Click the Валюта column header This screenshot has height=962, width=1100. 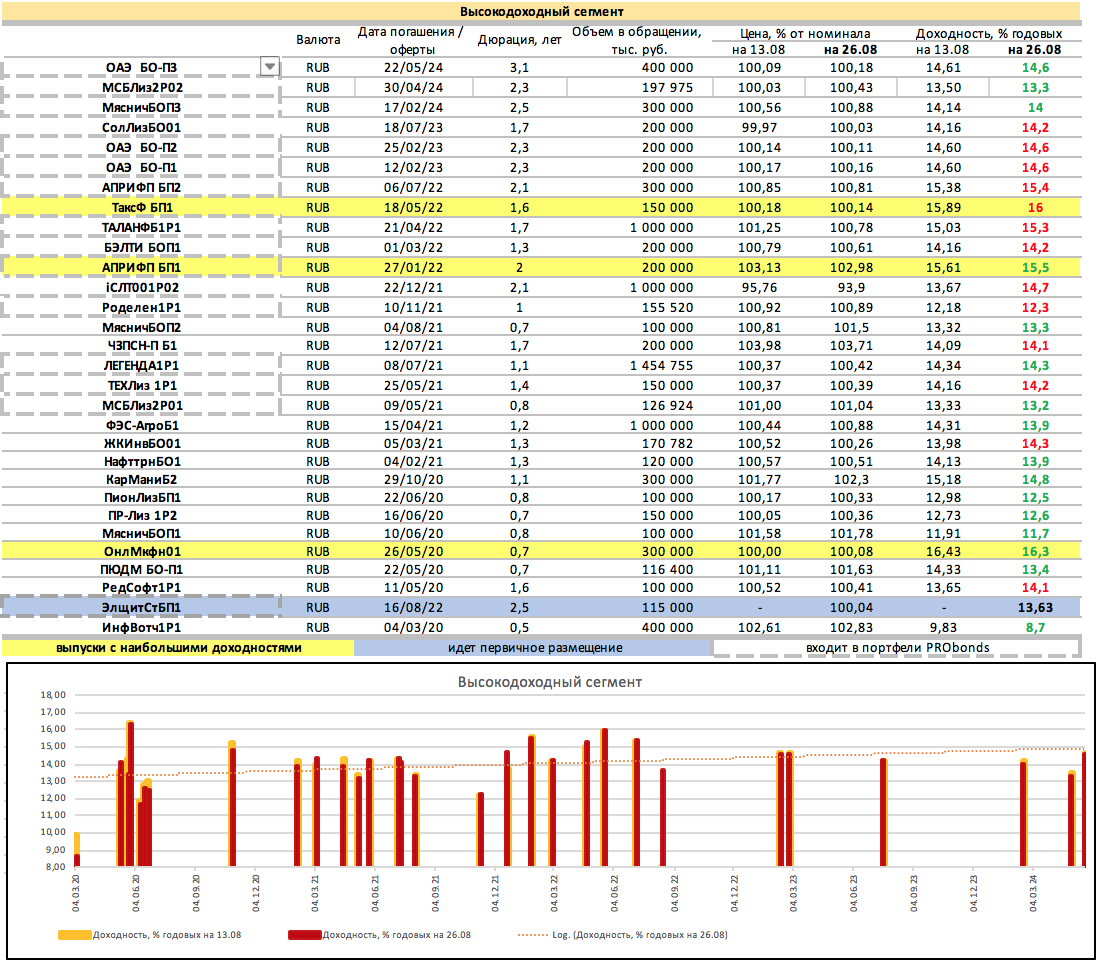[x=317, y=40]
